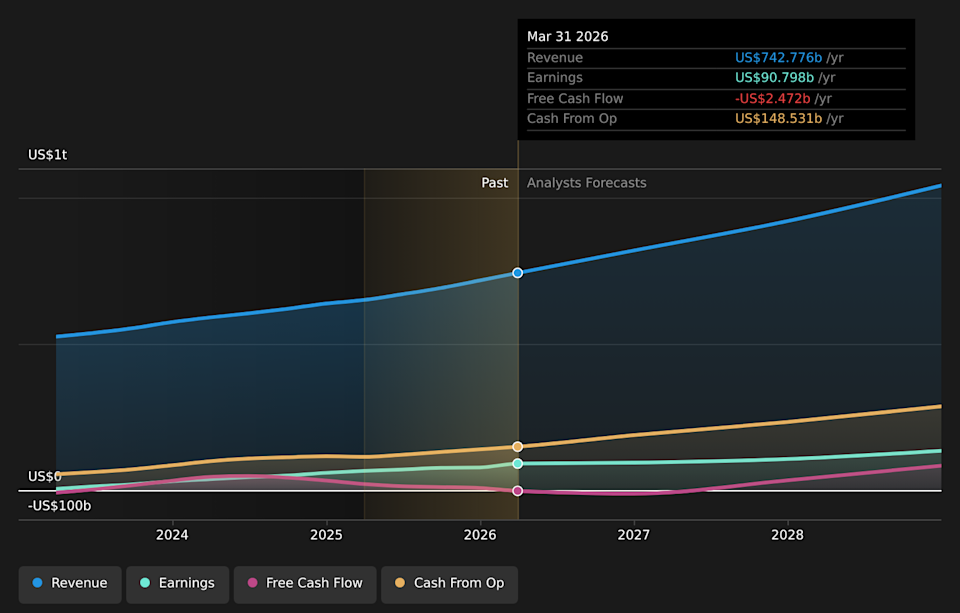Click the 2025 x-axis label
The width and height of the screenshot is (960, 613).
(326, 535)
